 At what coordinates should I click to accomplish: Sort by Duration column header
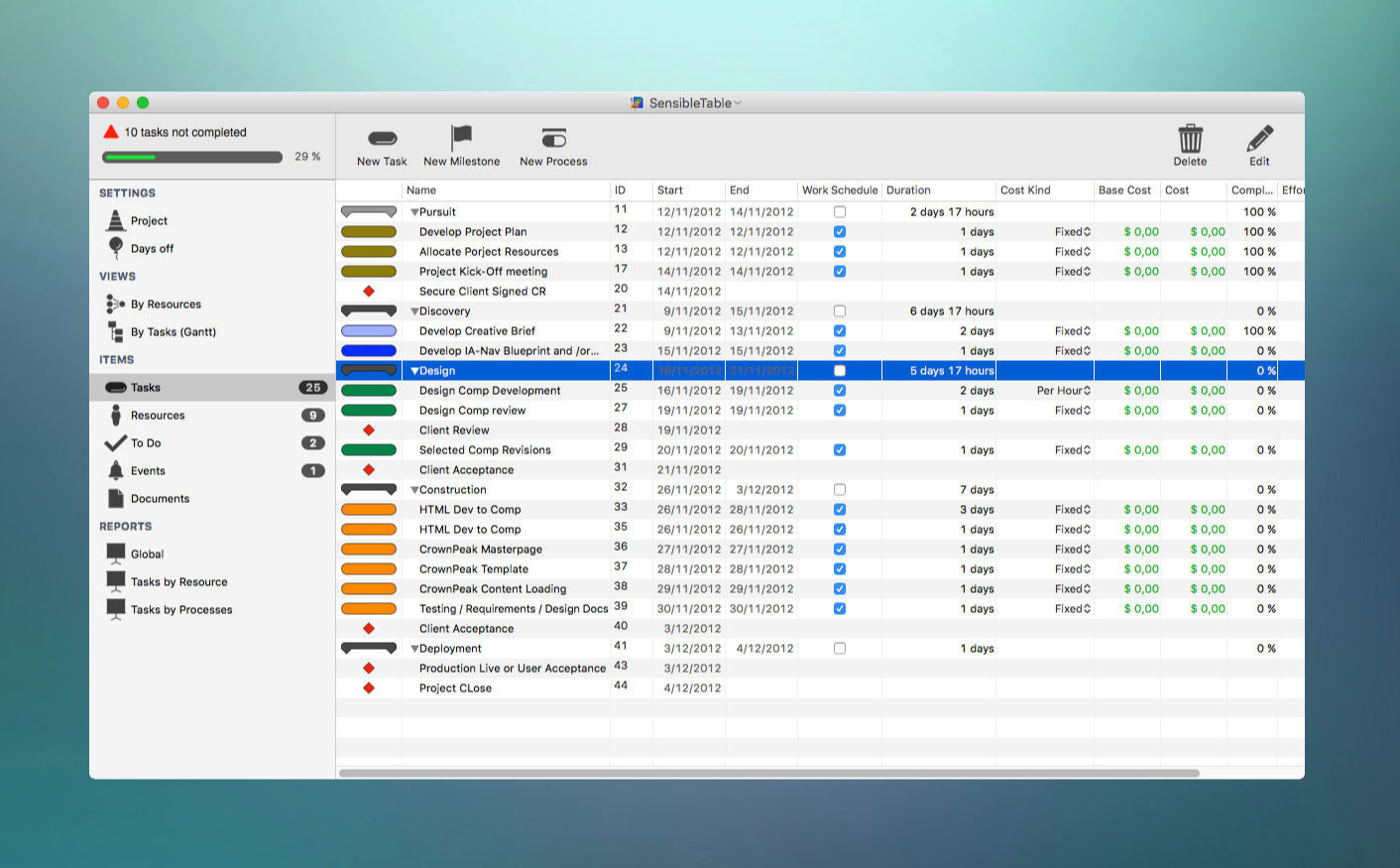[939, 190]
